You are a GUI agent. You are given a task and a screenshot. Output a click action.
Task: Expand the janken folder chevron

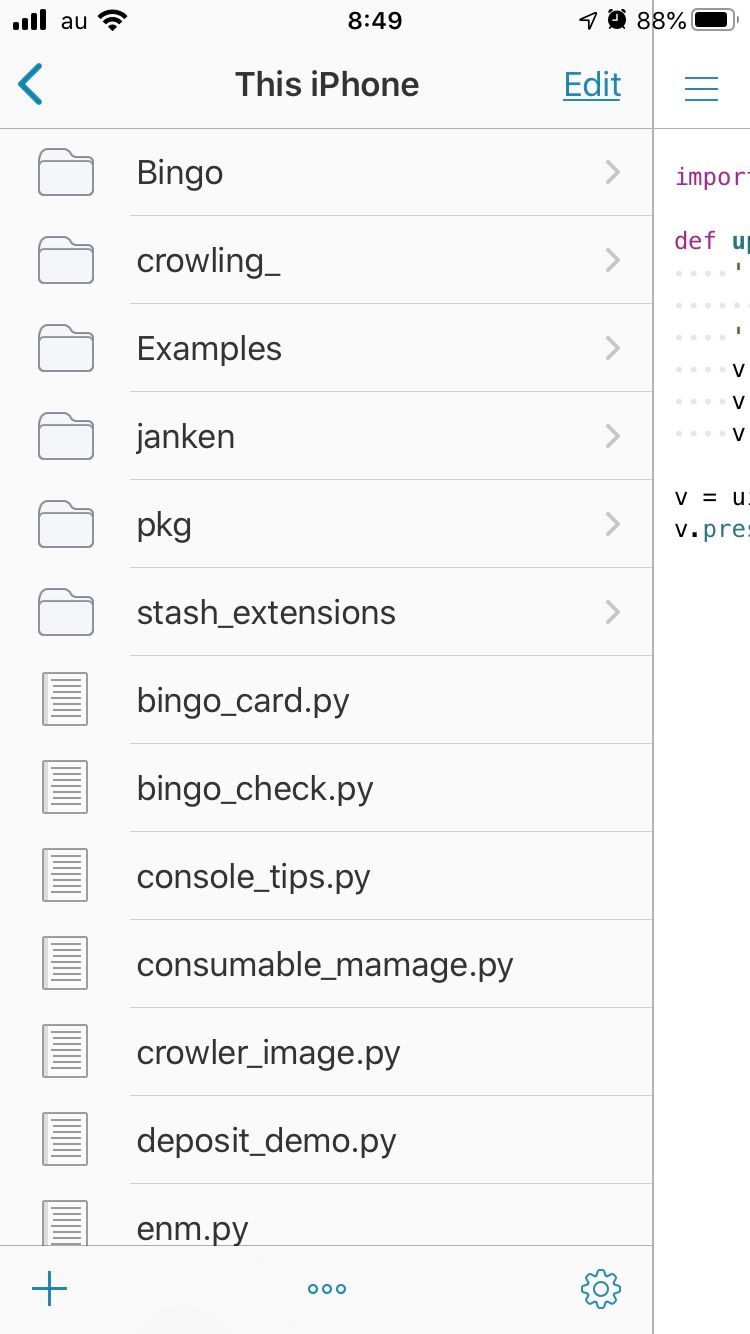pyautogui.click(x=613, y=437)
